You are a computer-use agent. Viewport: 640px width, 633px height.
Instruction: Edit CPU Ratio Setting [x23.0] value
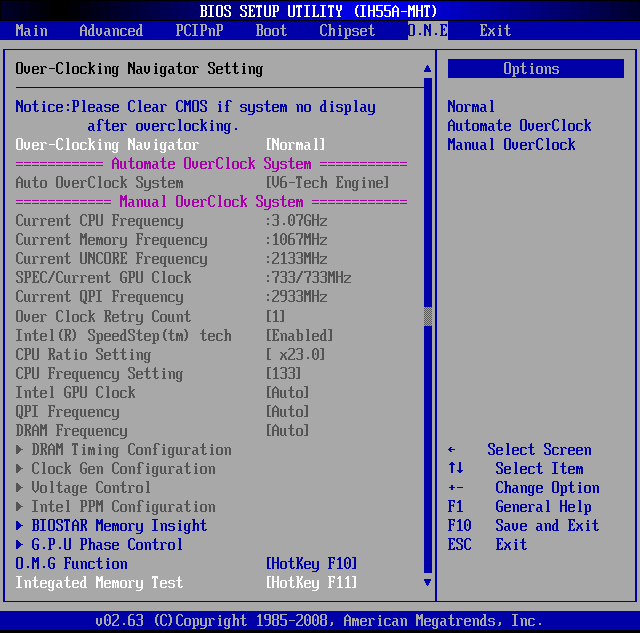(296, 354)
